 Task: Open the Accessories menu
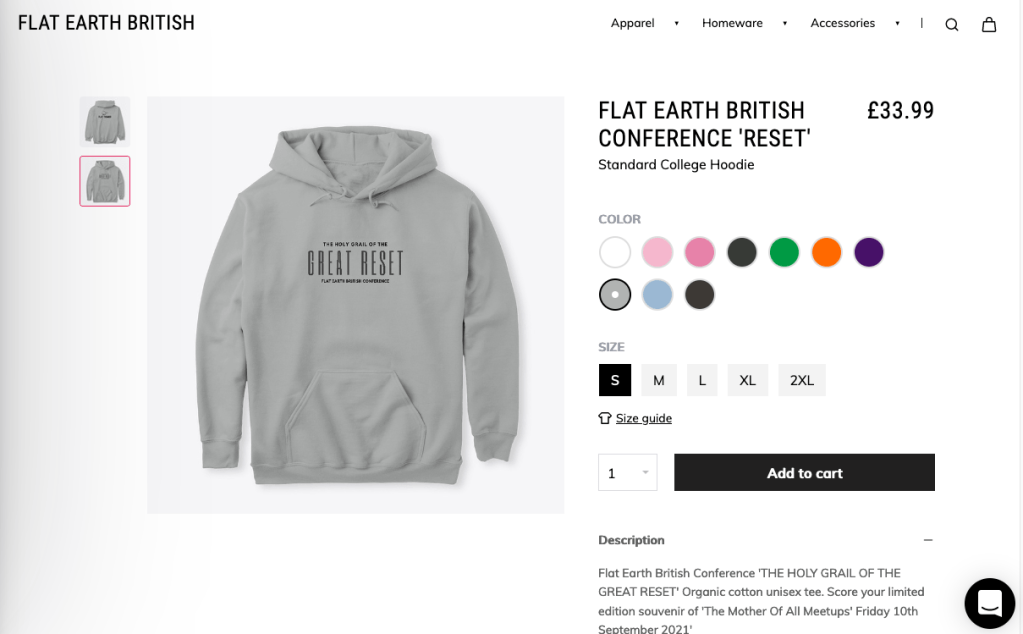click(x=842, y=23)
